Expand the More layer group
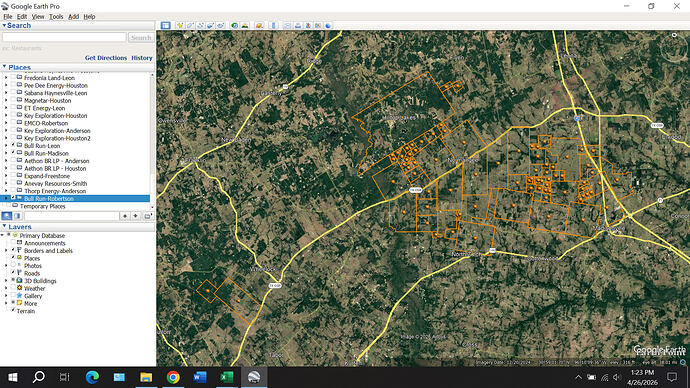This screenshot has width=690, height=388. pyautogui.click(x=6, y=303)
